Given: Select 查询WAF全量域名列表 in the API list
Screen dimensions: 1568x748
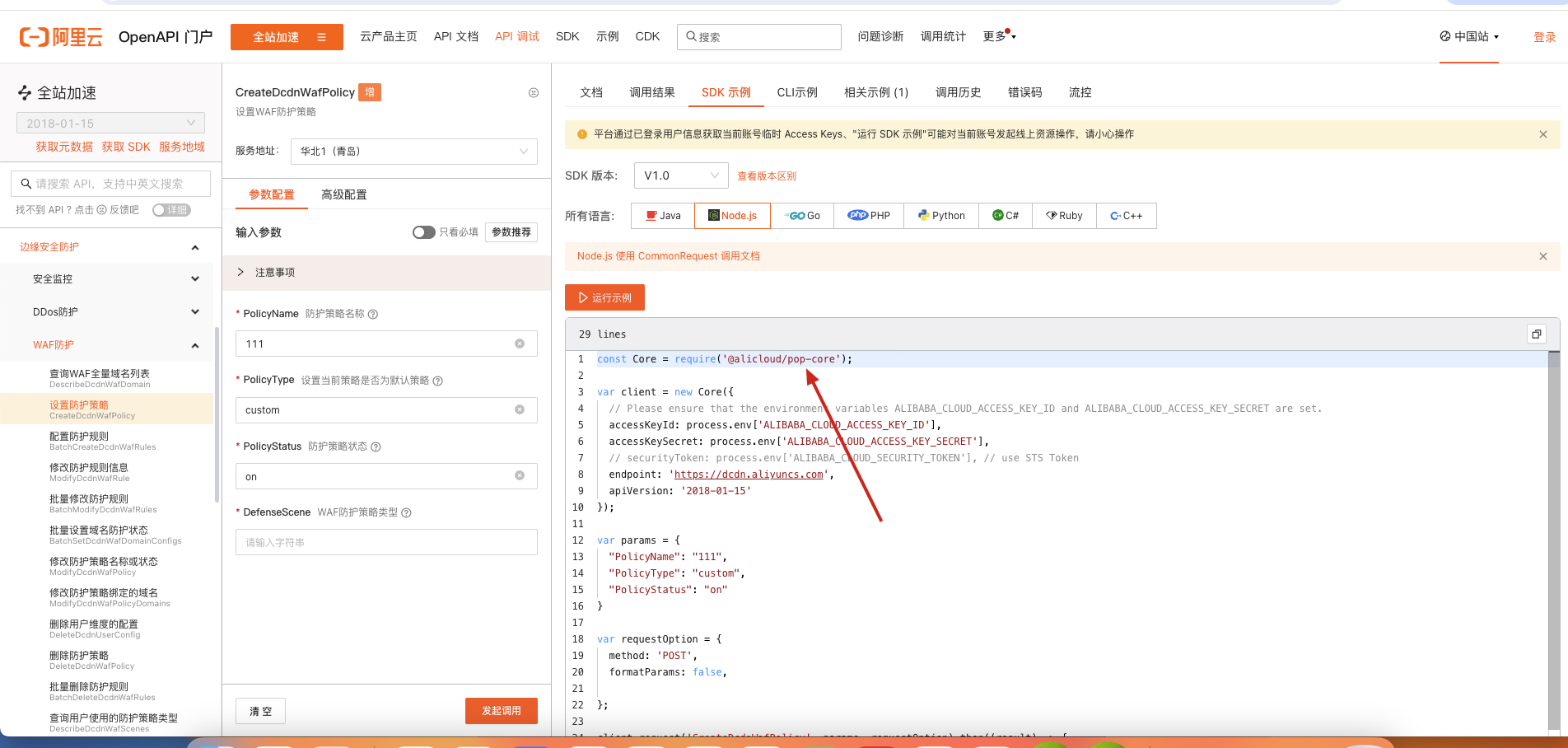Looking at the screenshot, I should [107, 378].
